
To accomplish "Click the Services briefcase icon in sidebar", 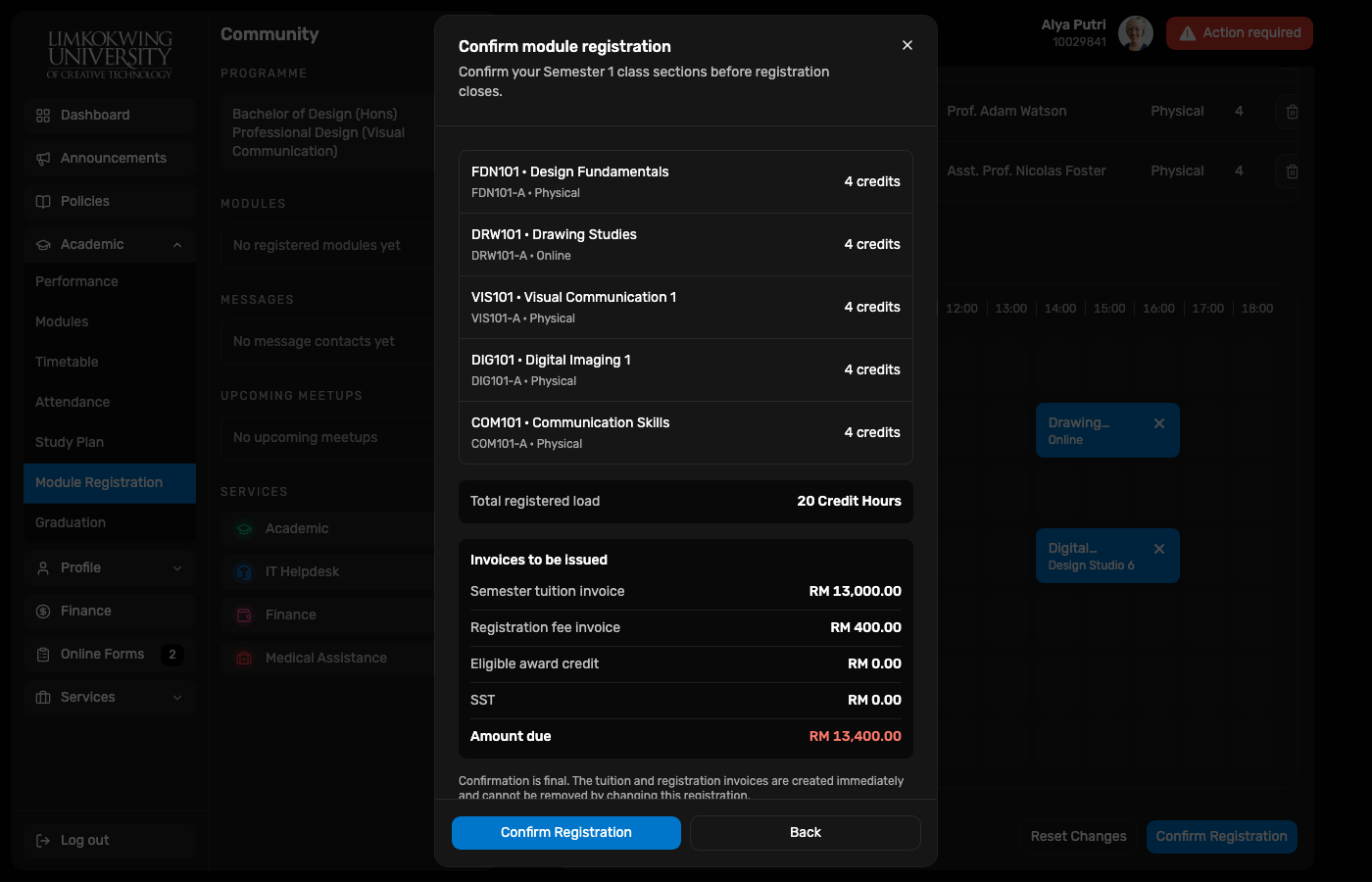I will tap(43, 698).
